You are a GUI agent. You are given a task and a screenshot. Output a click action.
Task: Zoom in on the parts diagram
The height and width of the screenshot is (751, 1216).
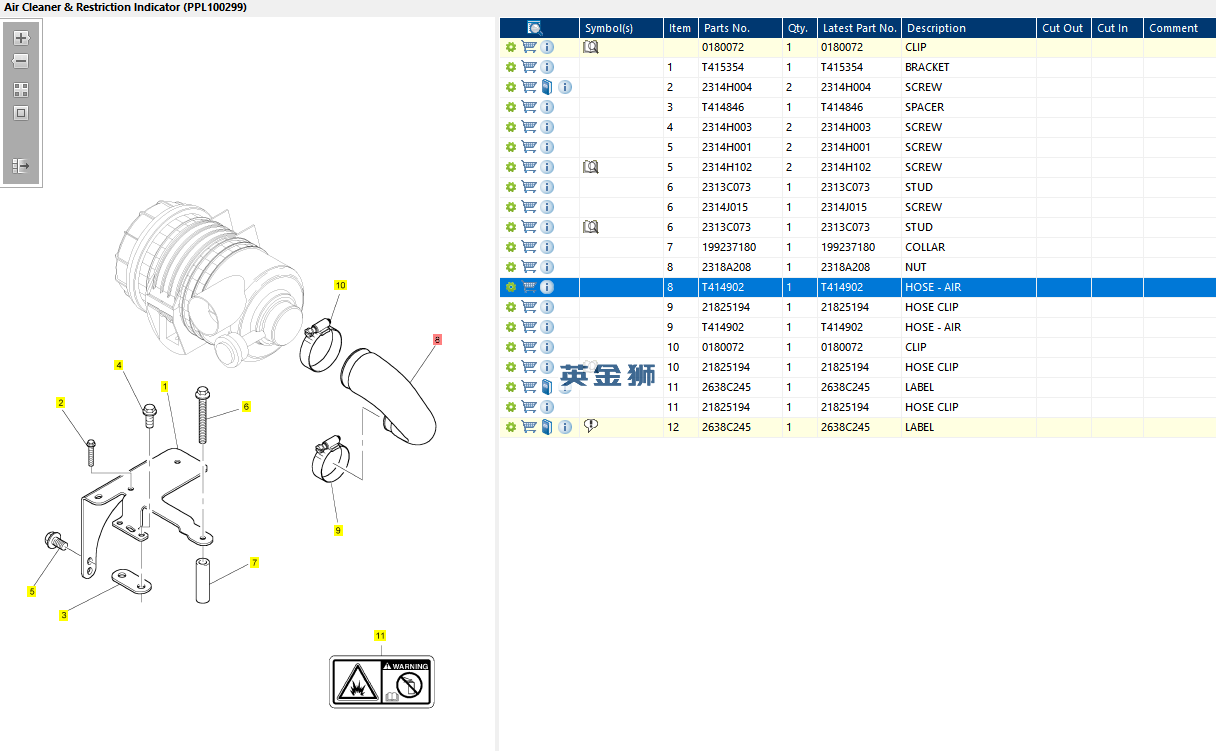(x=21, y=38)
